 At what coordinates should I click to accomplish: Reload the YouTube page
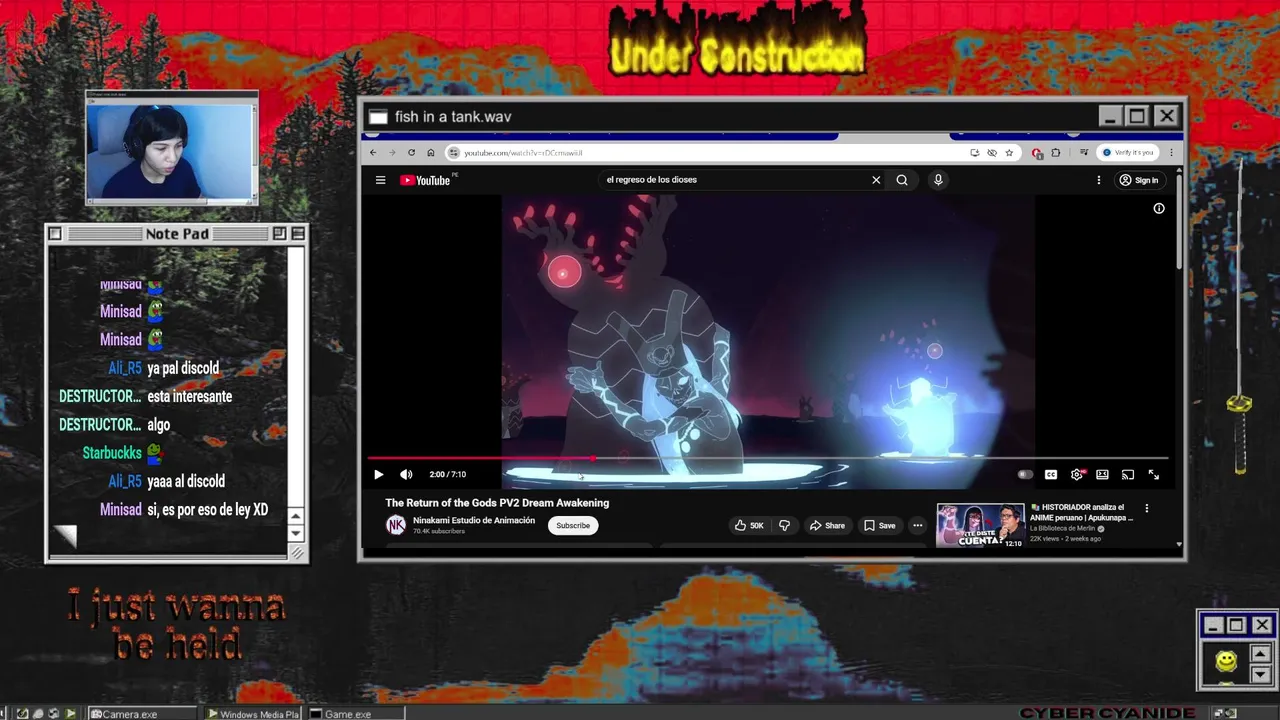click(411, 153)
